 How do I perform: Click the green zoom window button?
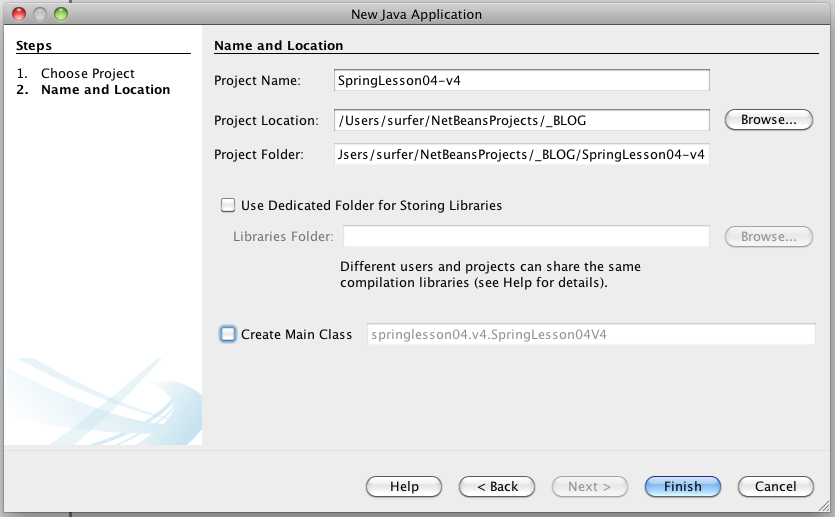coord(61,14)
